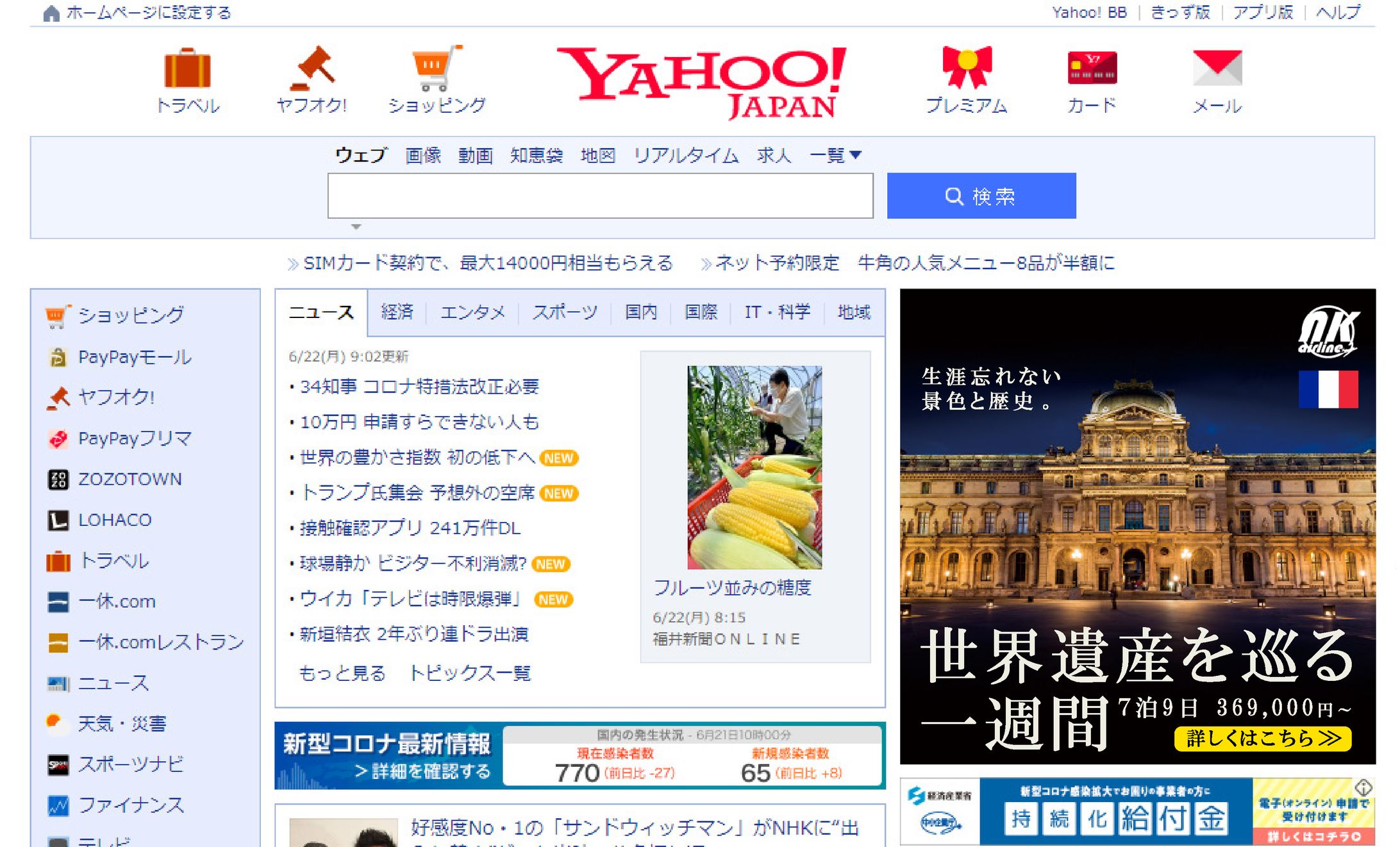Viewport: 1400px width, 847px height.
Task: Click sidebar LOHACO icon
Action: click(x=58, y=520)
